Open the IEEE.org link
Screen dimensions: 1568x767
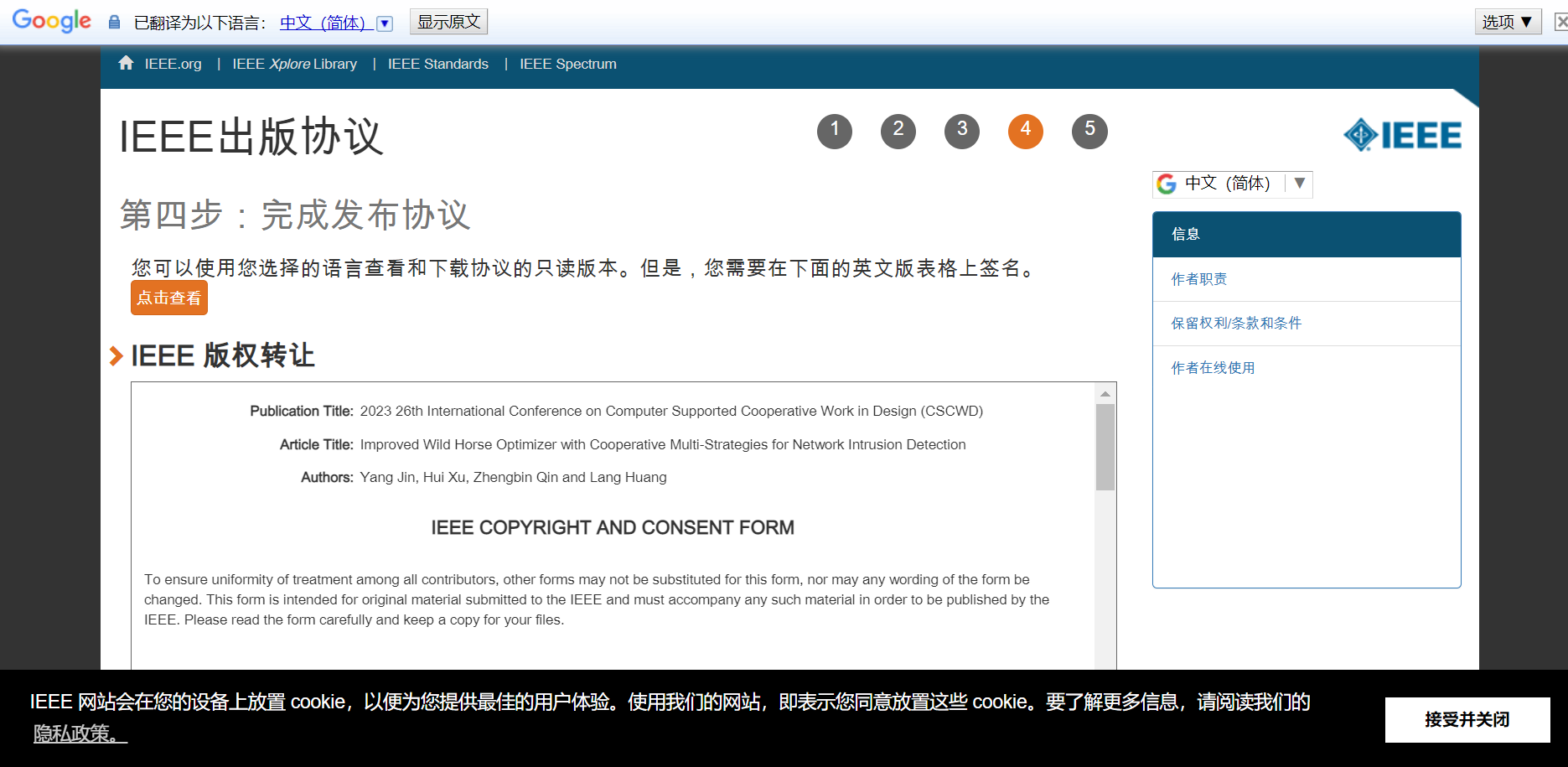(173, 64)
